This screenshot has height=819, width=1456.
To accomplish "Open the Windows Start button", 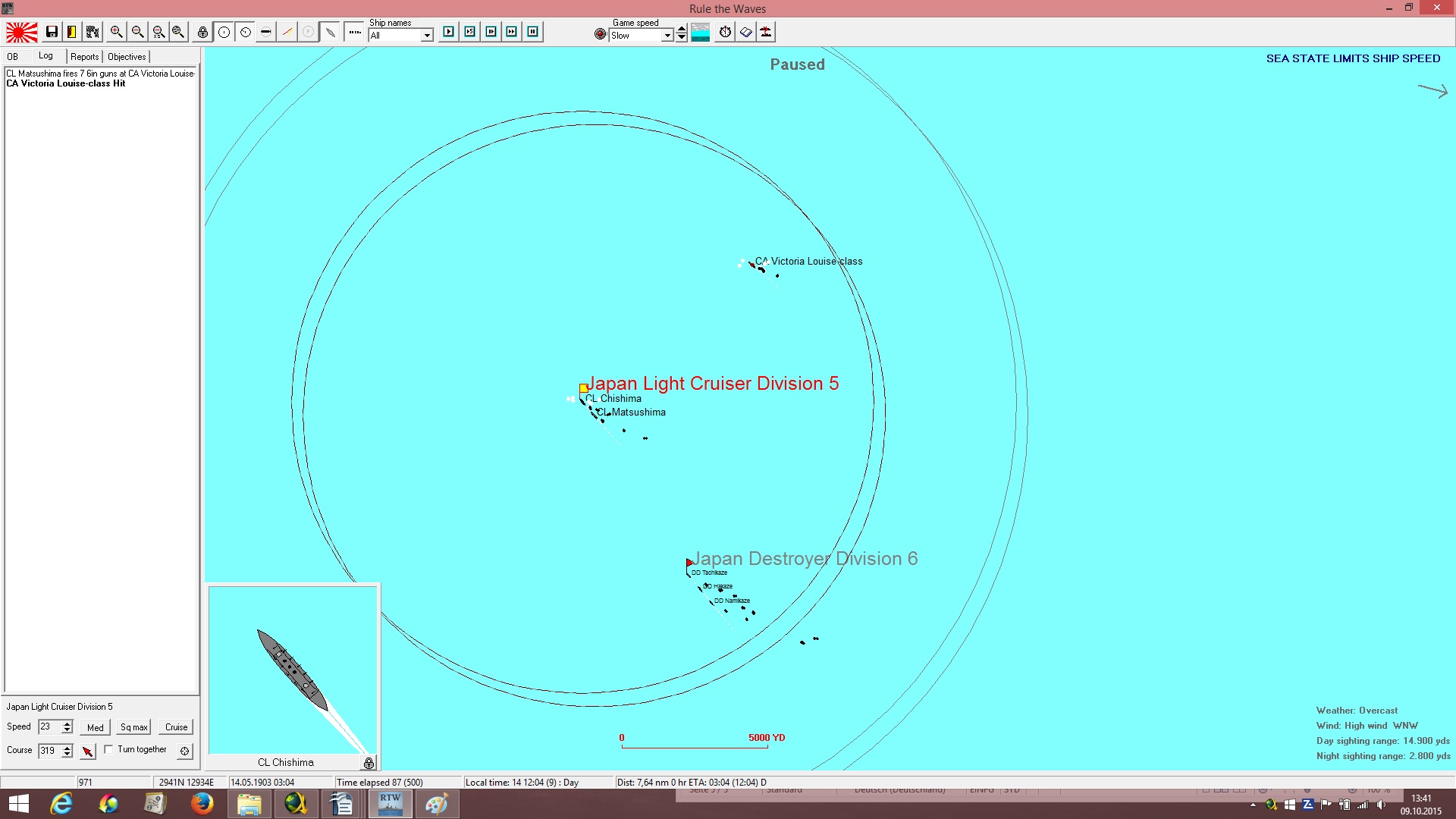I will (x=18, y=804).
